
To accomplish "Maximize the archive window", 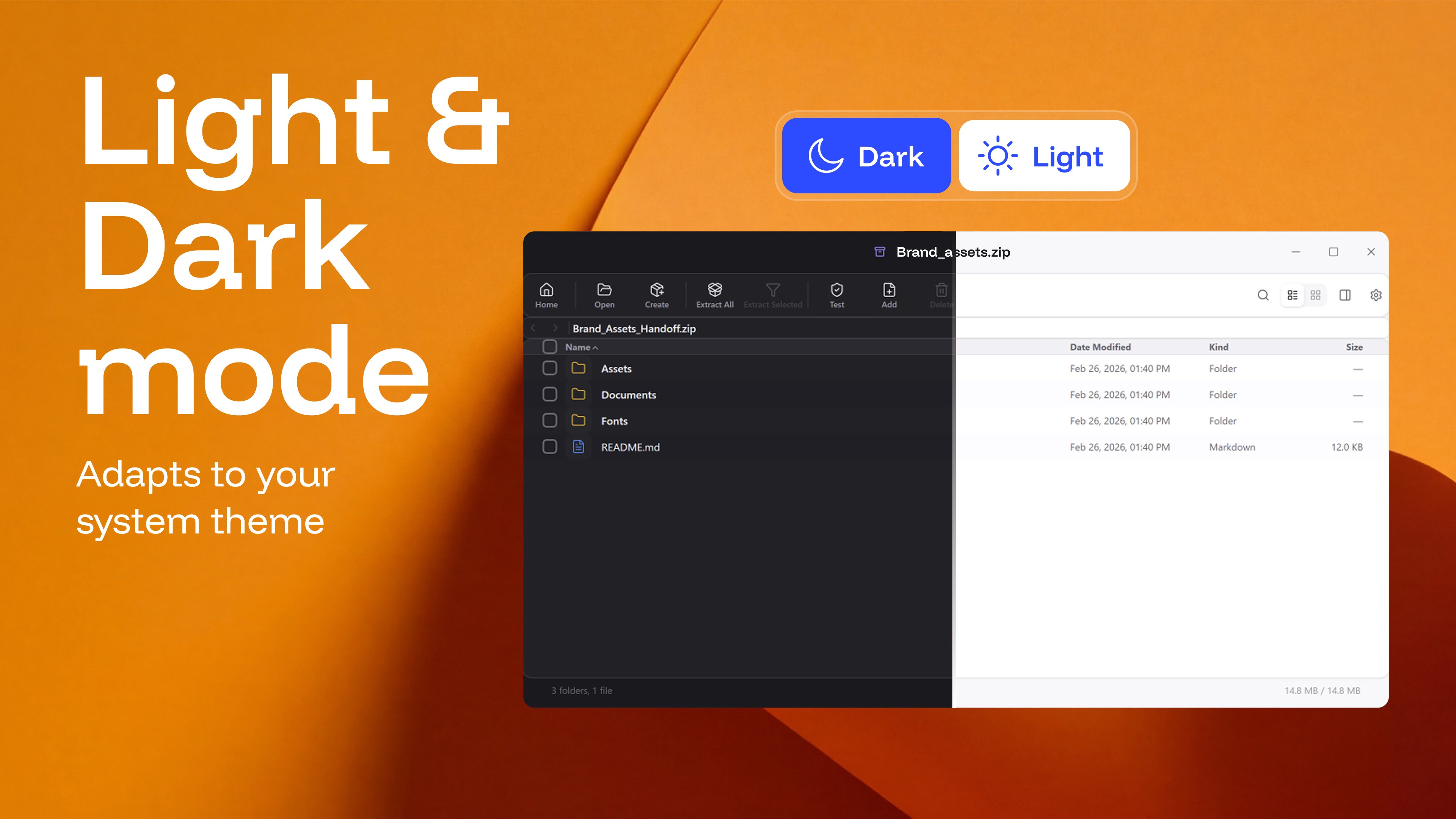I will pos(1334,251).
